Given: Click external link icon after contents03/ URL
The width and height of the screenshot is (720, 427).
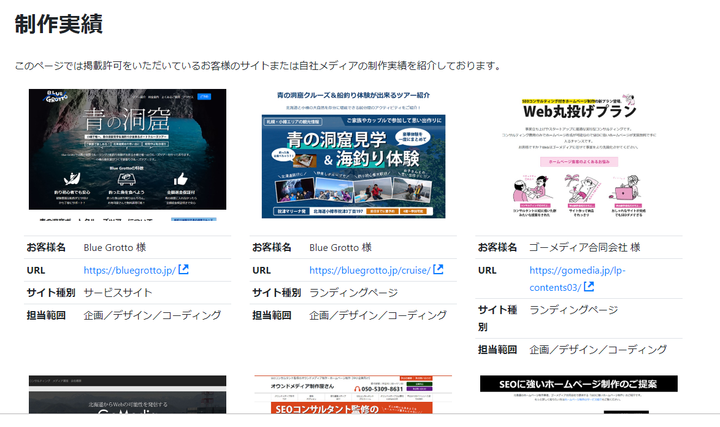Looking at the screenshot, I should pos(589,287).
